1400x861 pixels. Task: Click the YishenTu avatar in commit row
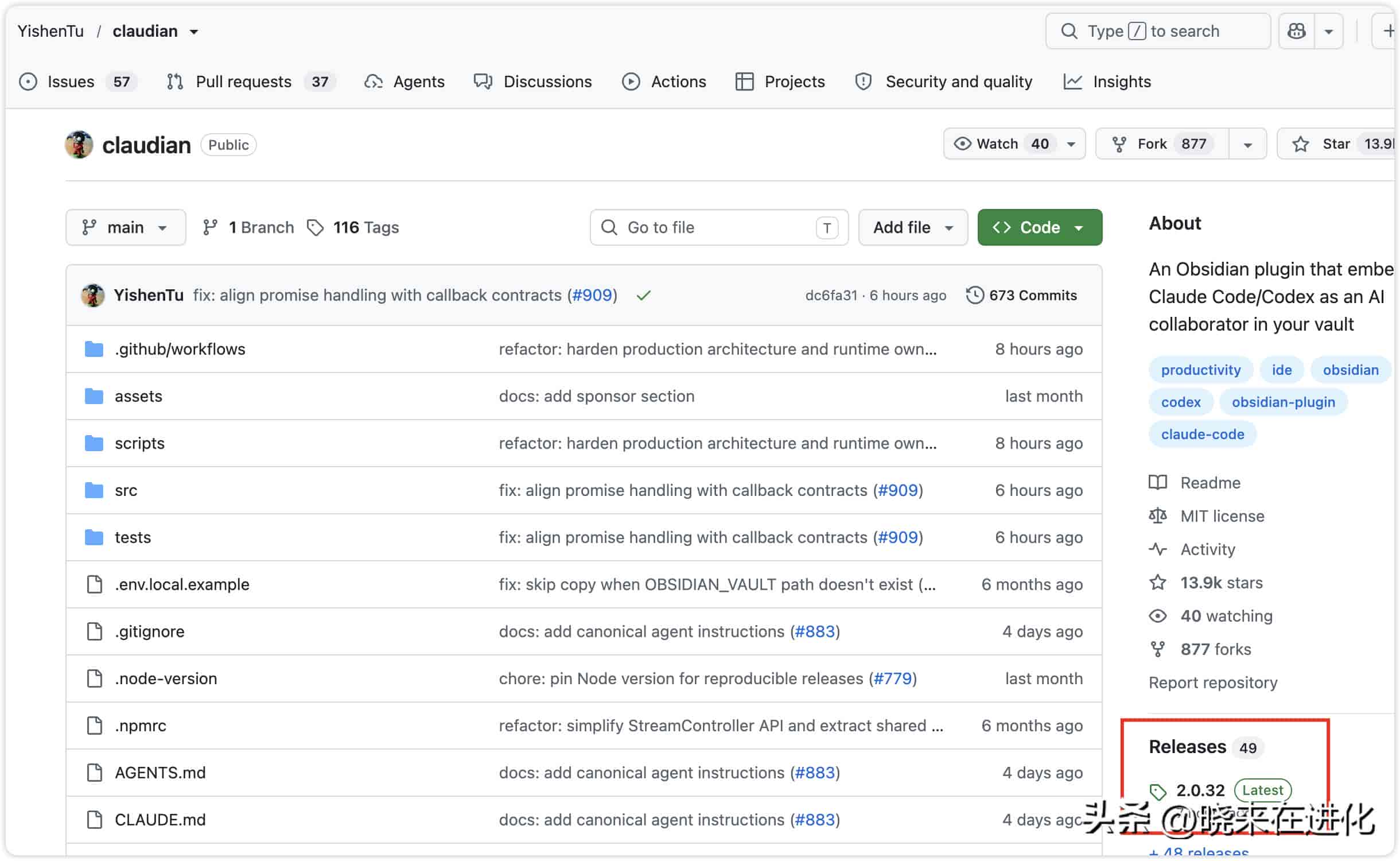click(92, 295)
